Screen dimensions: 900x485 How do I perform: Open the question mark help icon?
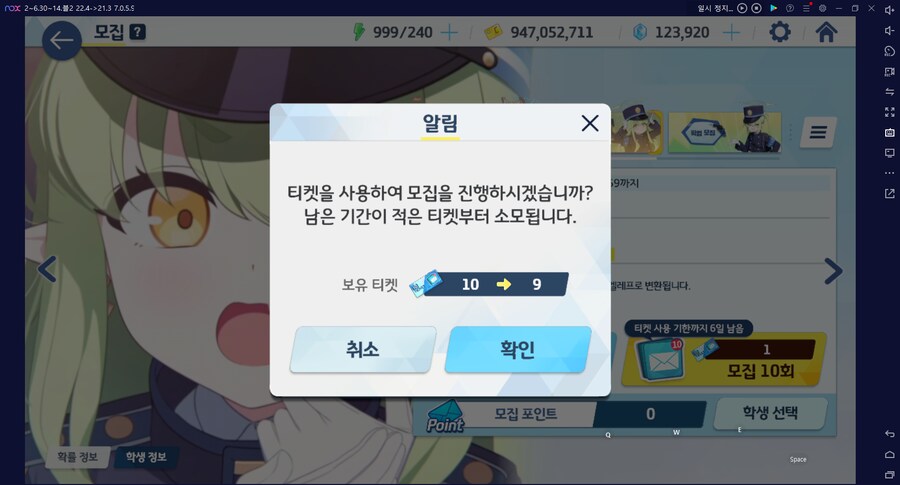137,32
